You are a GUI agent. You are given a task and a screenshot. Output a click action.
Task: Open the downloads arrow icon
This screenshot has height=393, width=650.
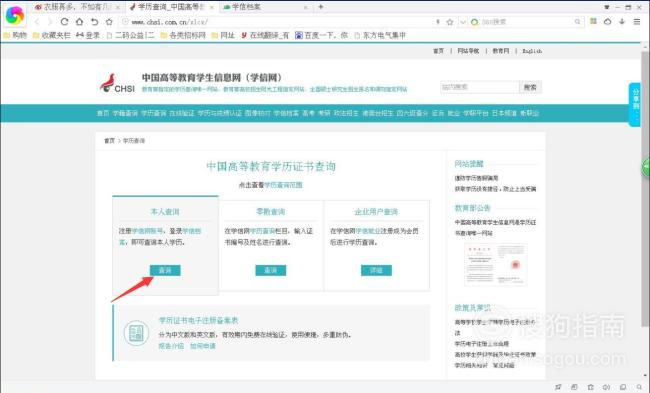coord(622,22)
